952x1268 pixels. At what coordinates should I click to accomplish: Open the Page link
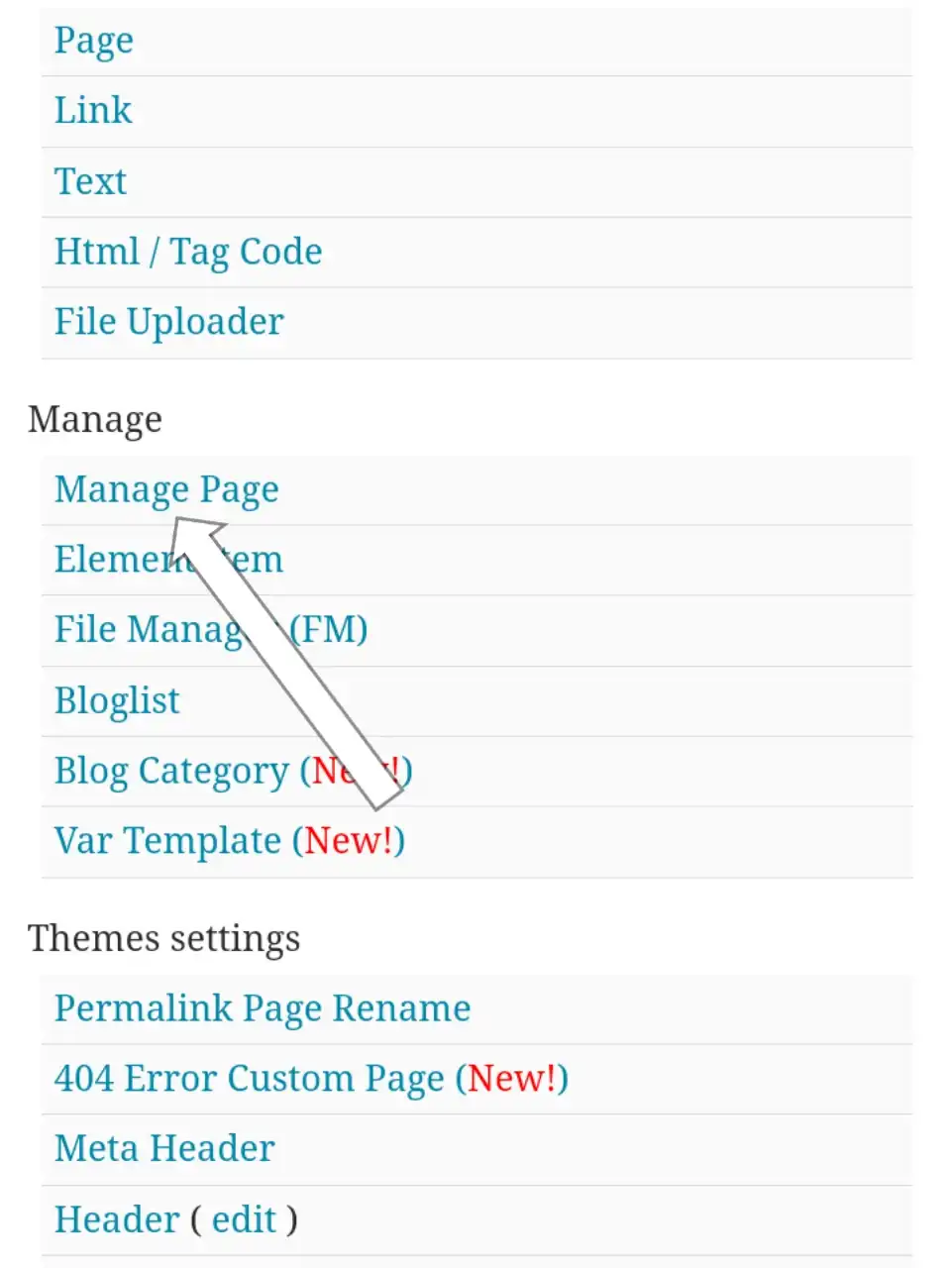pos(93,41)
